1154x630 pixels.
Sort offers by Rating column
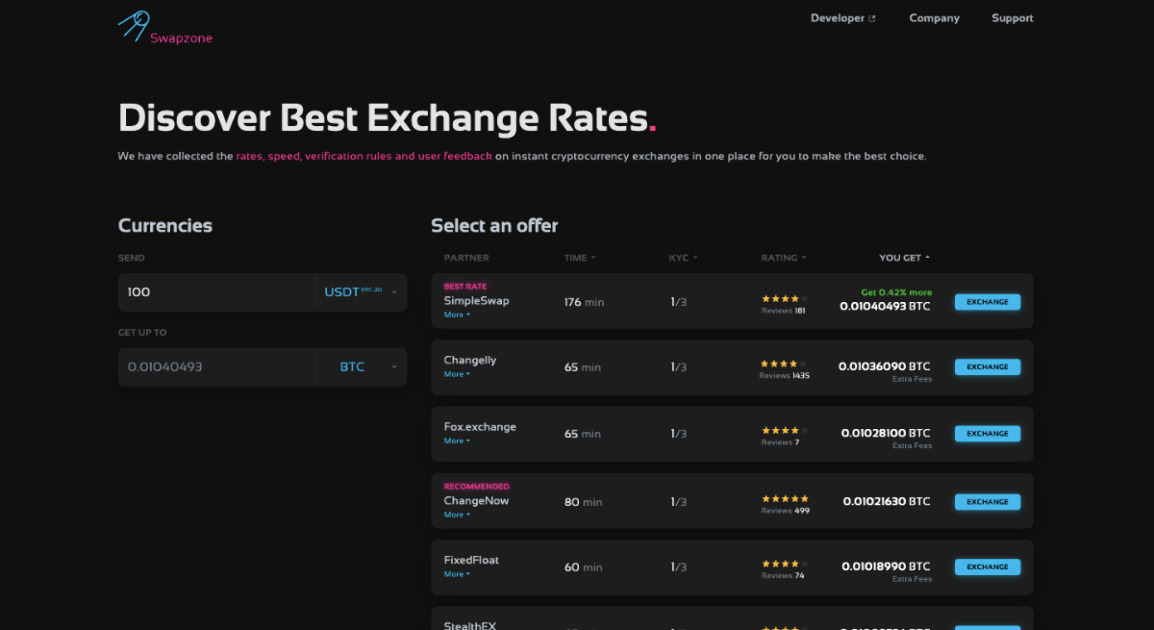(782, 258)
